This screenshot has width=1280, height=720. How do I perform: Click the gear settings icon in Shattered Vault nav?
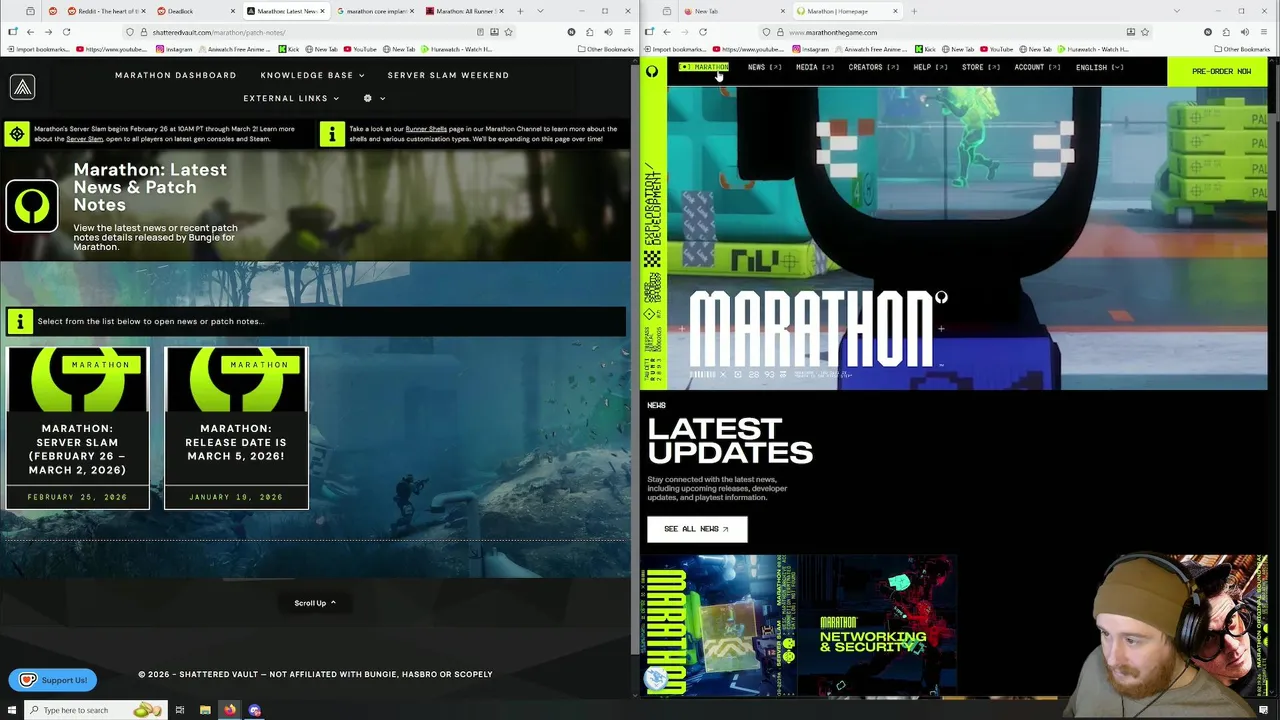(x=367, y=98)
